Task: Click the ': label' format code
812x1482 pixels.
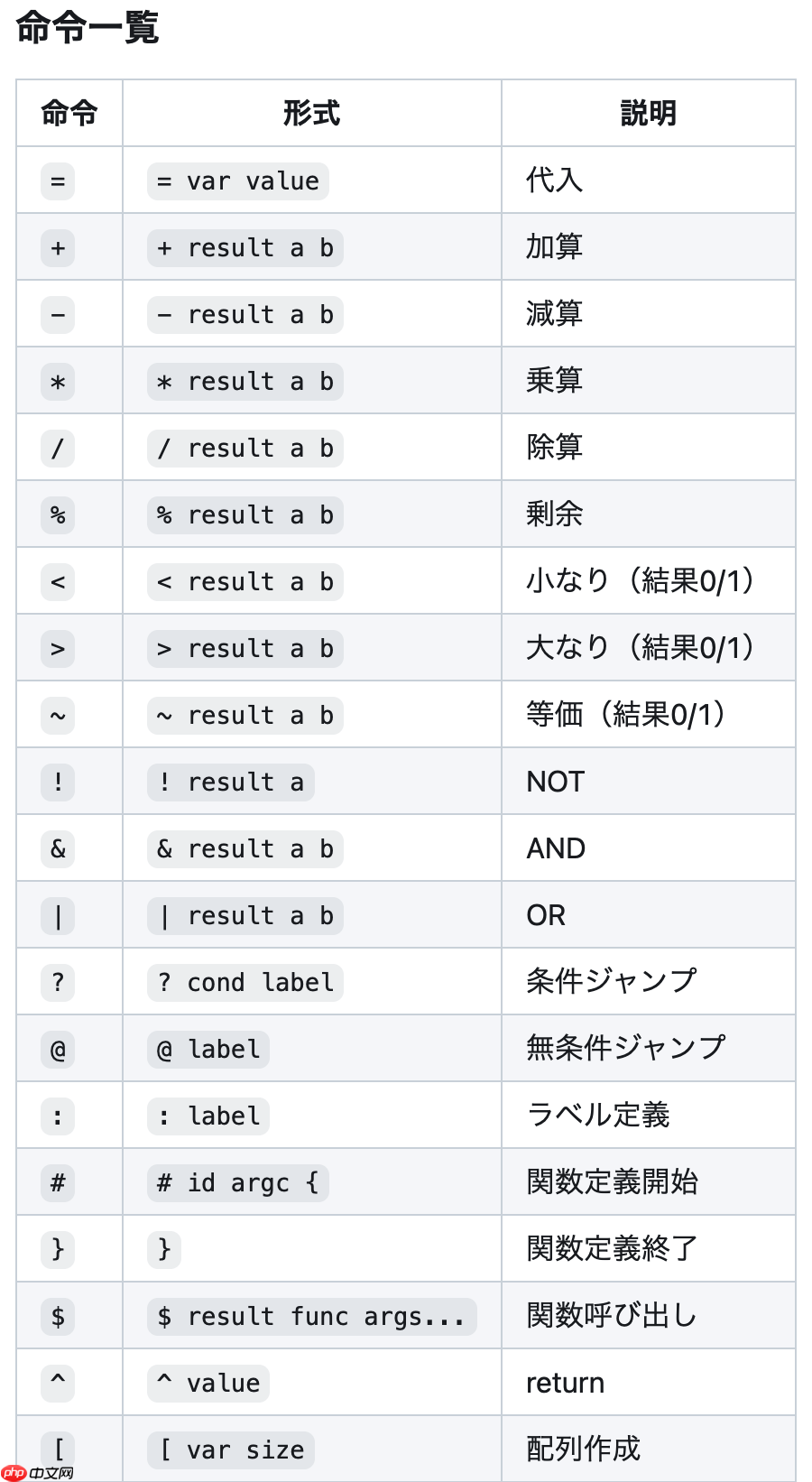Action: pyautogui.click(x=208, y=1116)
